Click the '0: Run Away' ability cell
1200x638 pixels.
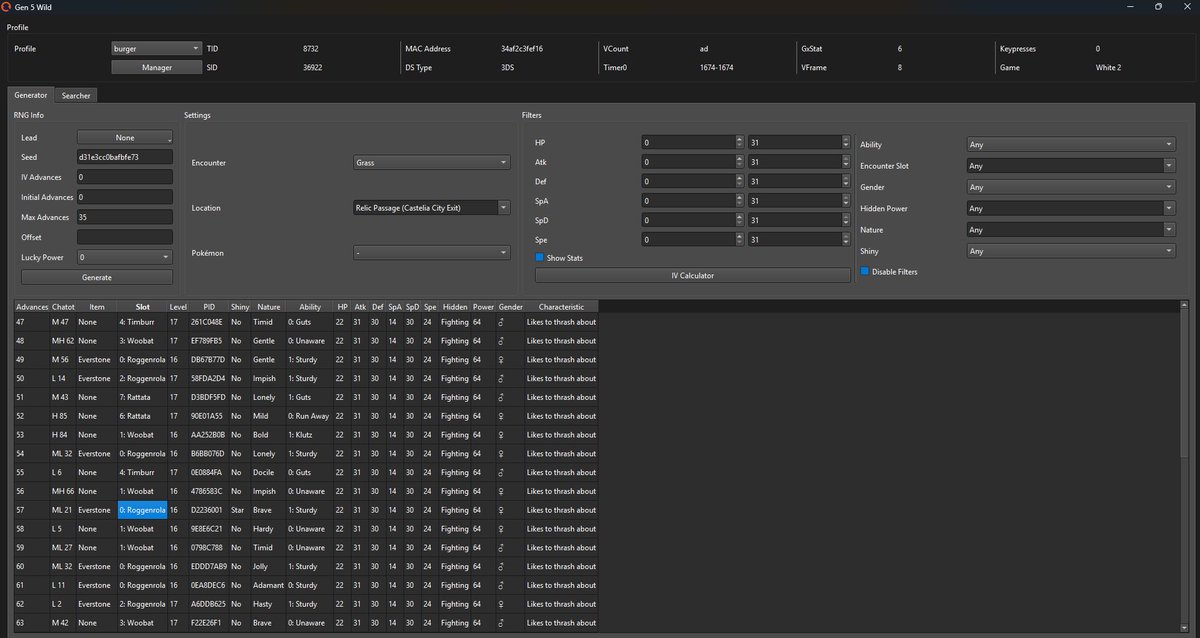pyautogui.click(x=310, y=416)
